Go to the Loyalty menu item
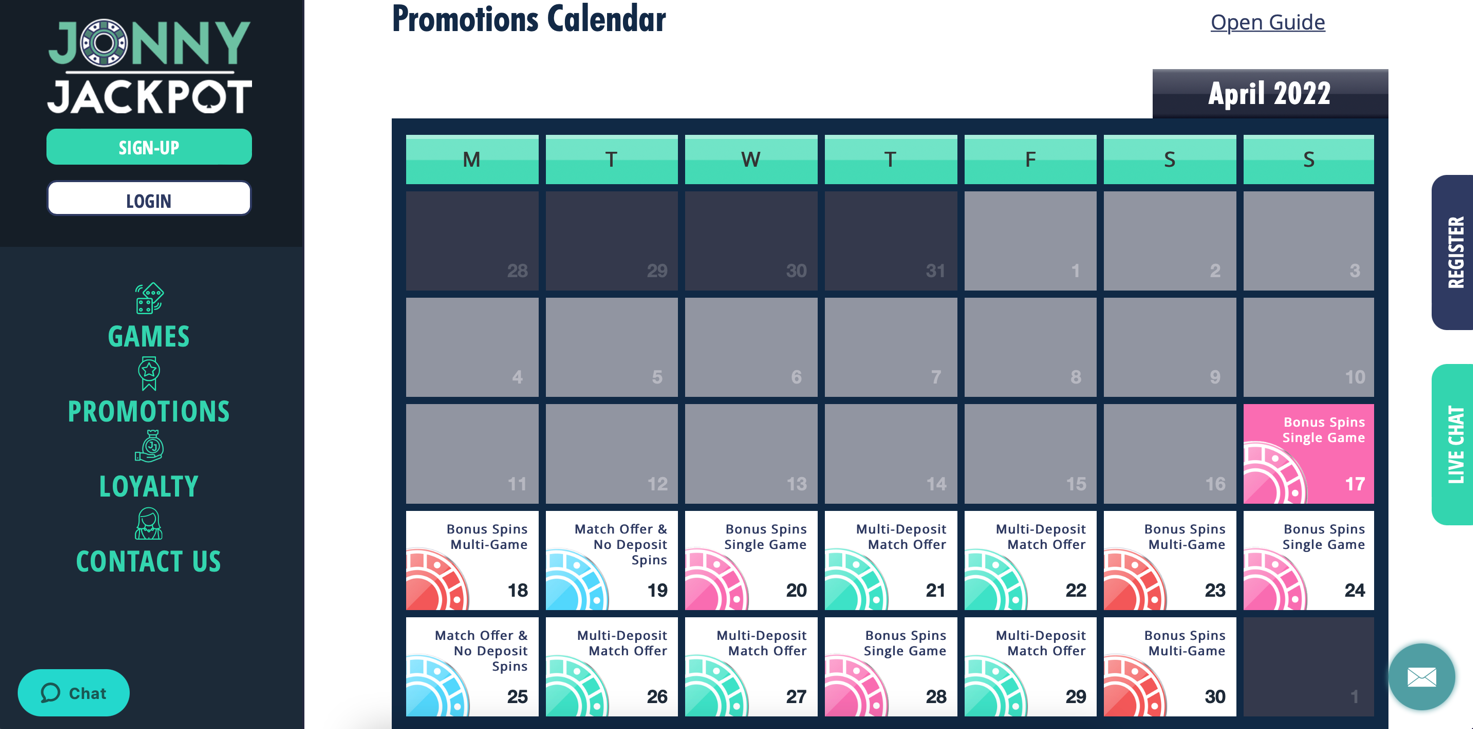 pos(149,486)
